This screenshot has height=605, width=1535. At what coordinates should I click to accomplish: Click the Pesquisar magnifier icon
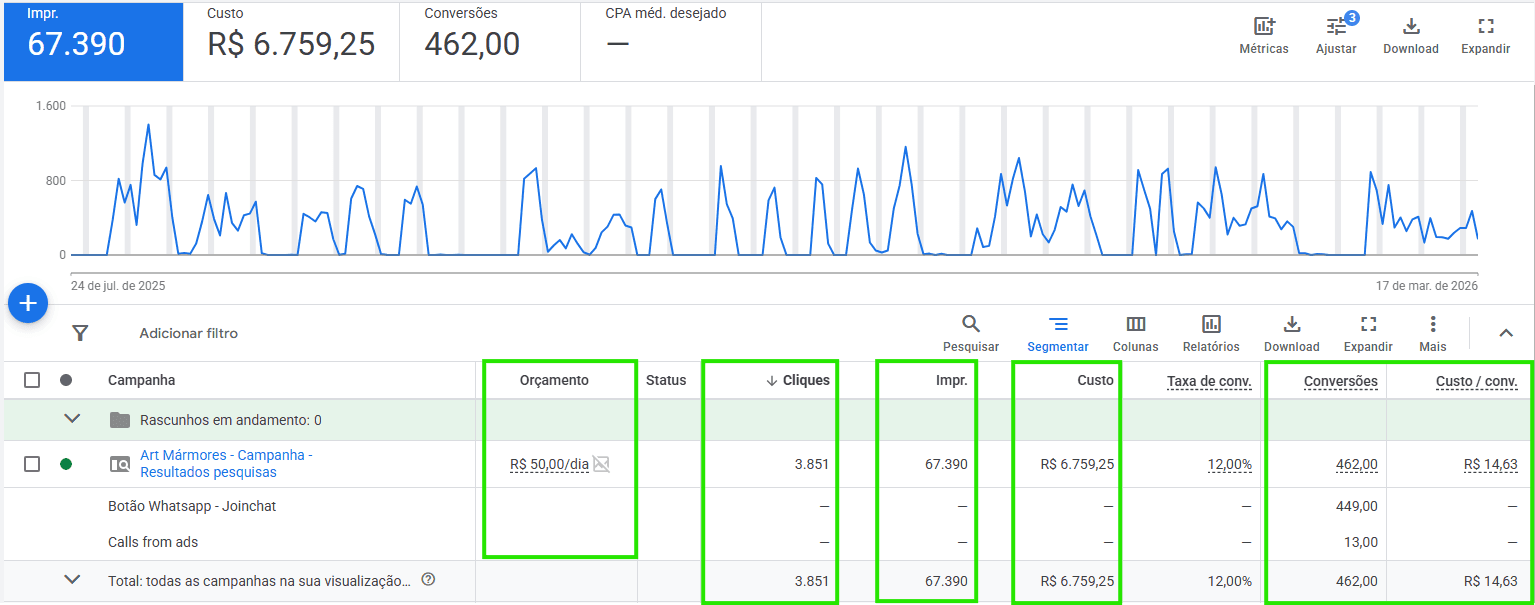970,325
